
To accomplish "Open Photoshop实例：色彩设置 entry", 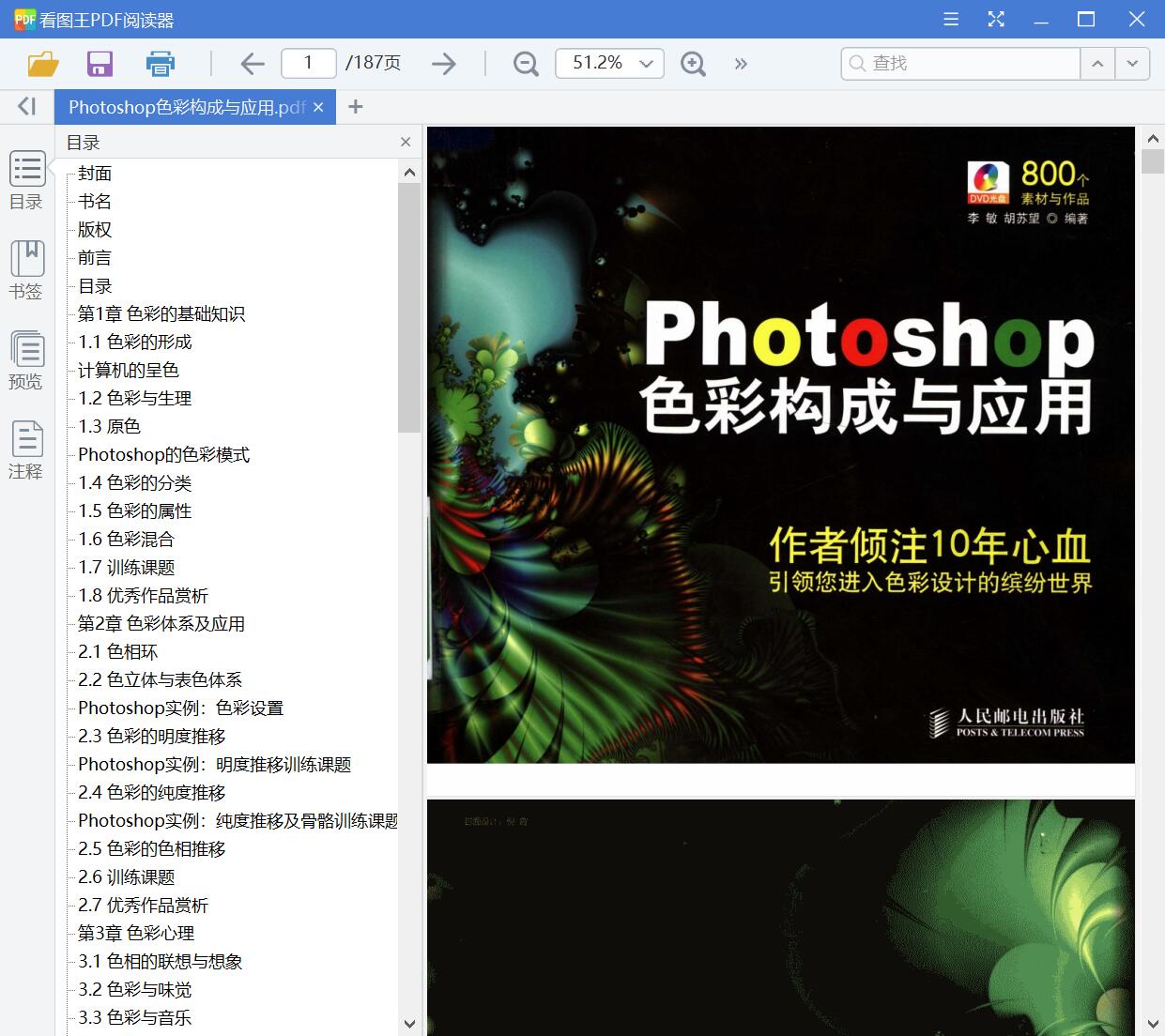I will point(181,708).
